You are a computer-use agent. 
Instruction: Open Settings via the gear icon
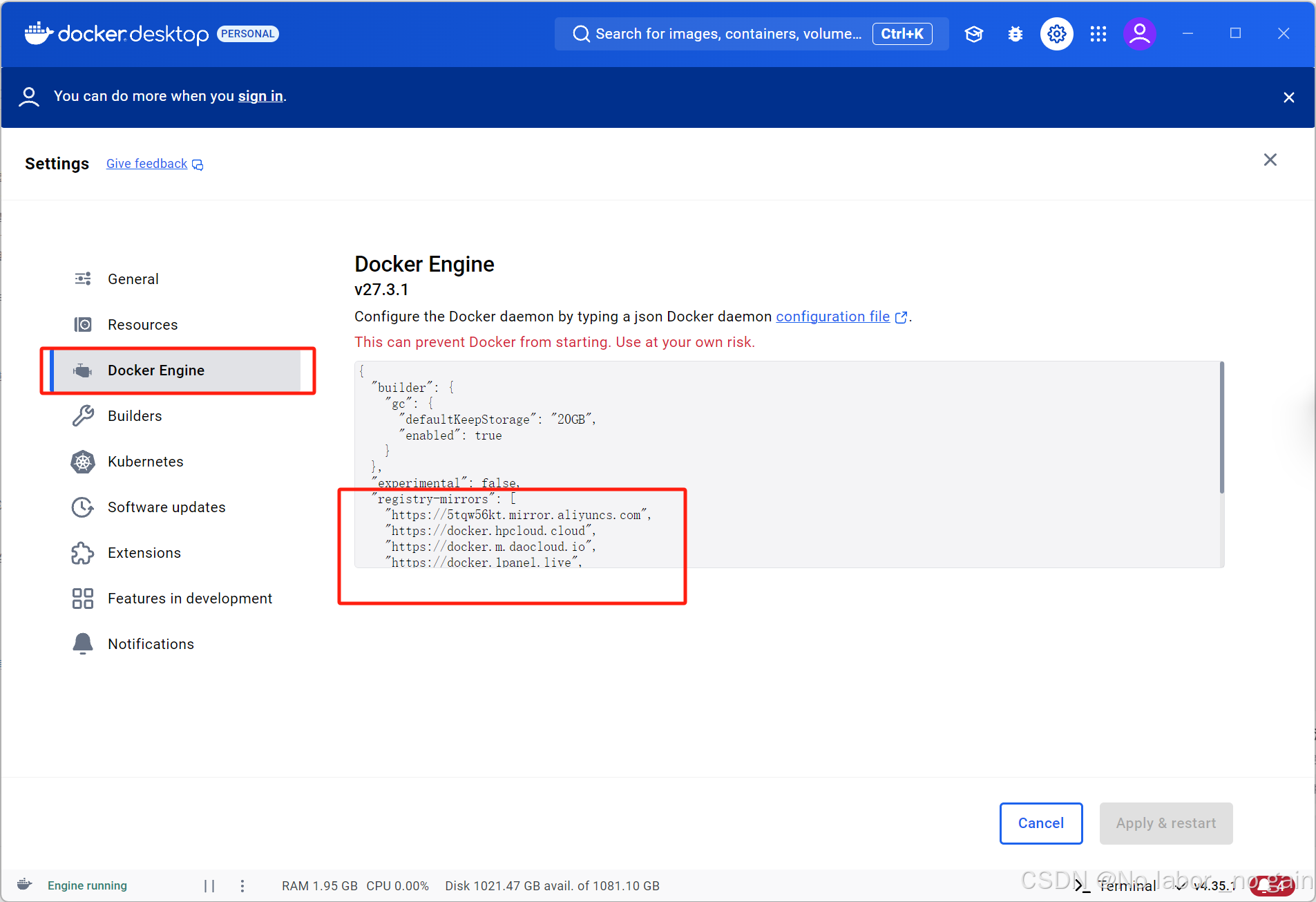[1056, 33]
